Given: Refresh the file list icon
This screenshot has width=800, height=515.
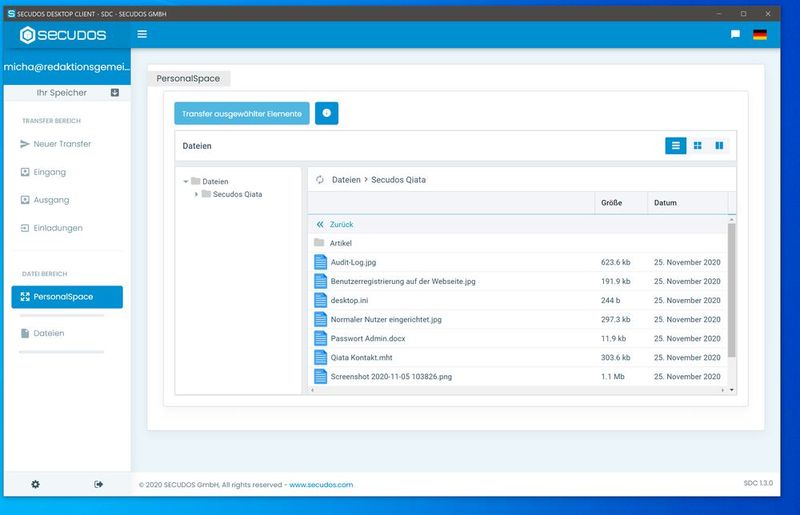Looking at the screenshot, I should point(320,180).
